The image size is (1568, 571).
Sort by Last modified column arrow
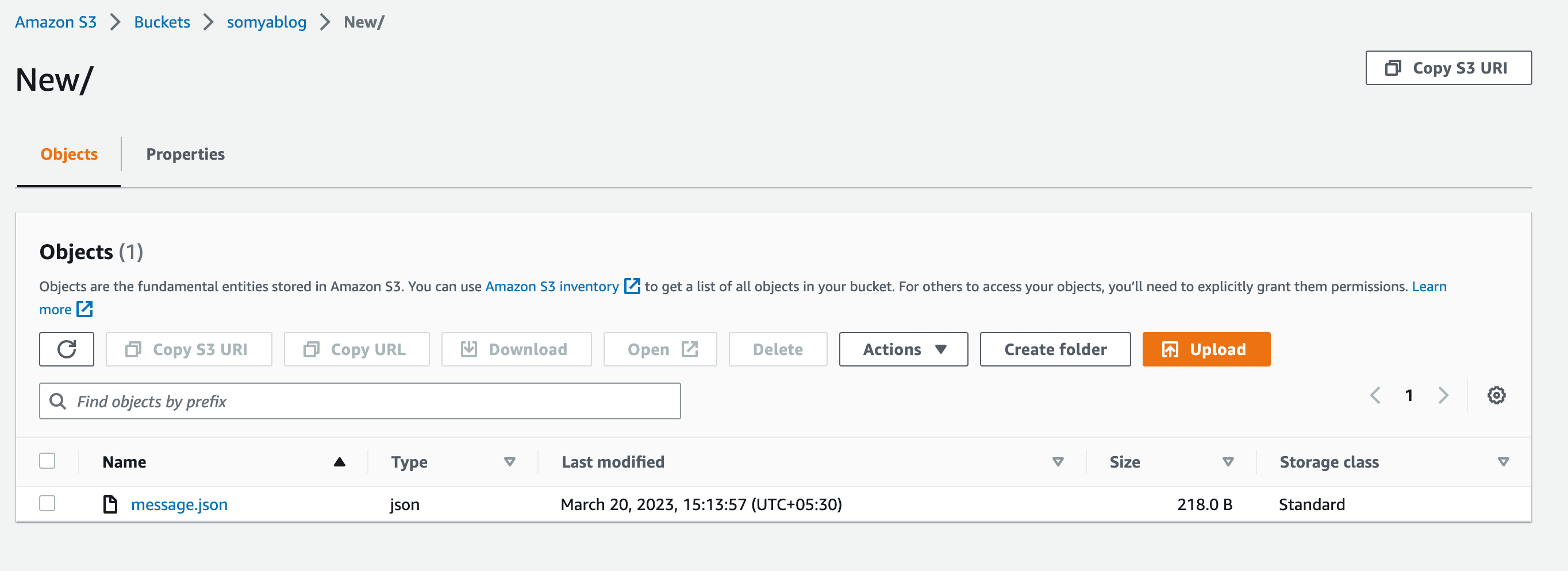click(1058, 462)
